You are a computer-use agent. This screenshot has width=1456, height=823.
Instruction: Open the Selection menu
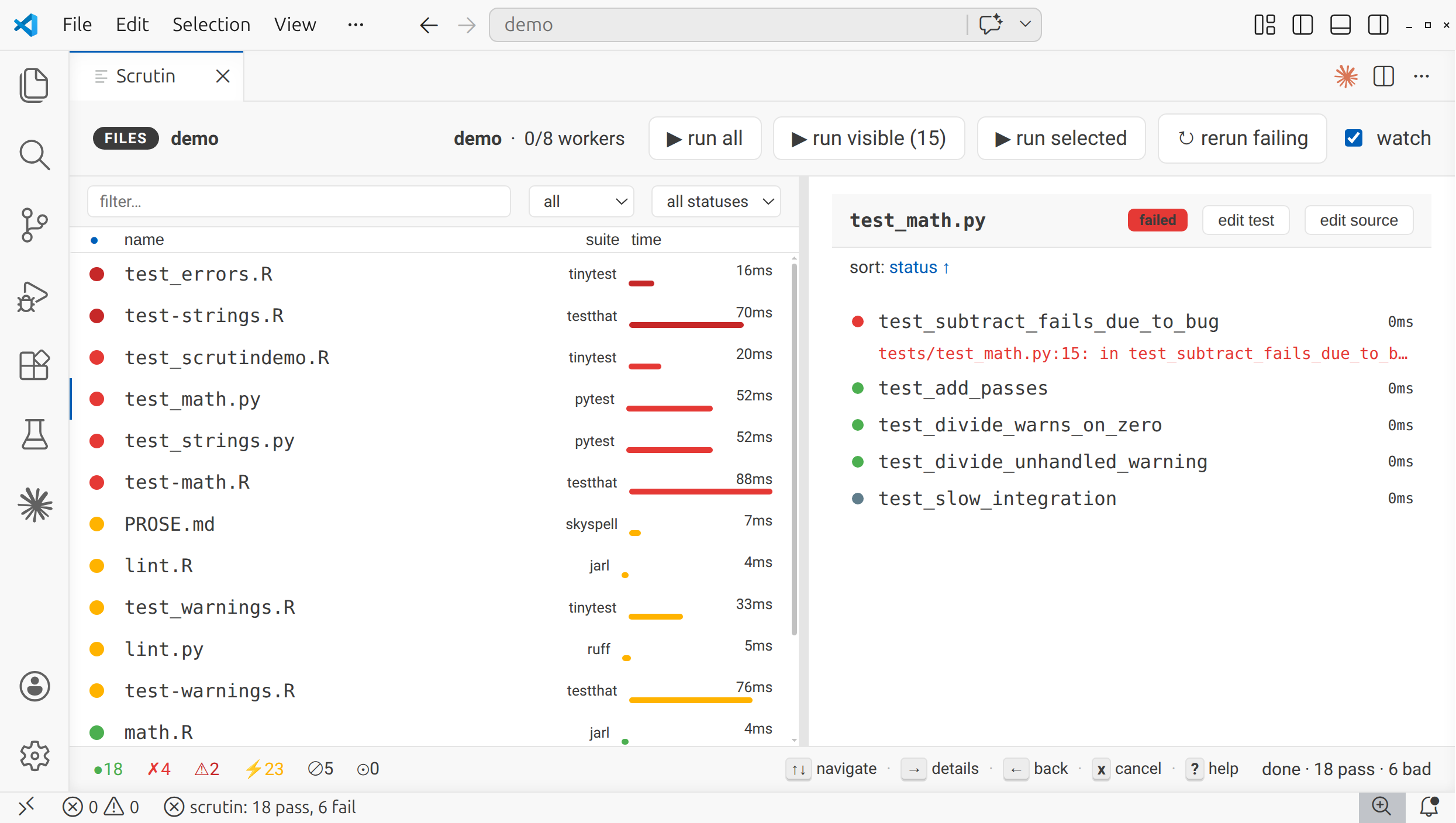point(211,25)
